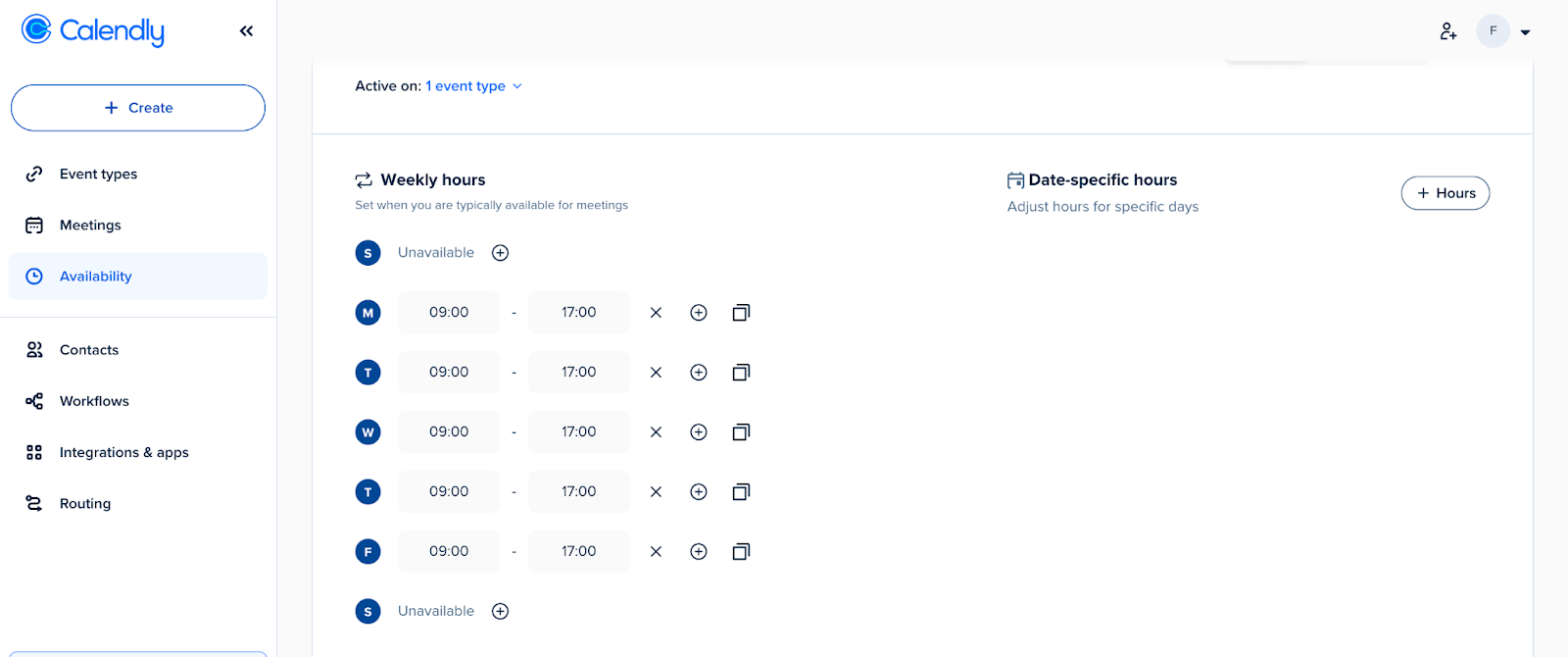The width and height of the screenshot is (1568, 657).
Task: Copy Thursday's hours to other days
Action: click(741, 492)
